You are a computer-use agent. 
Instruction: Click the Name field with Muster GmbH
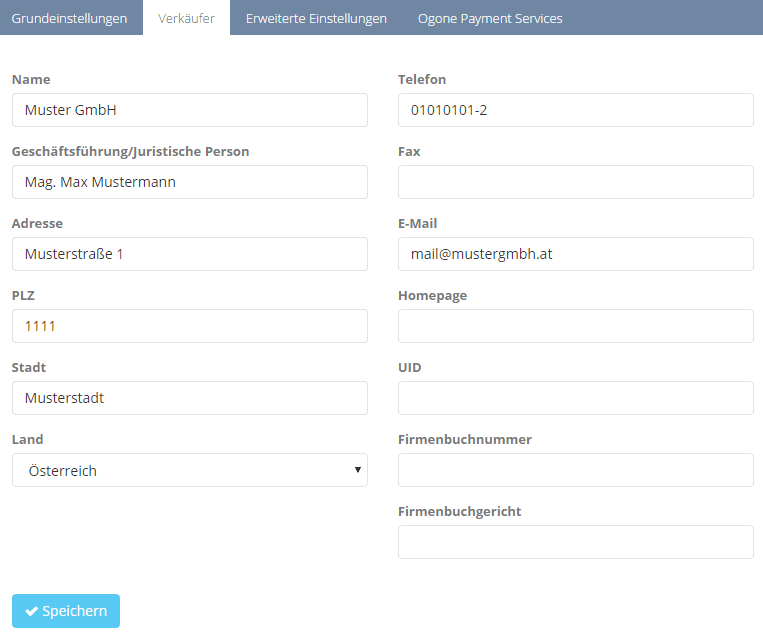click(190, 110)
